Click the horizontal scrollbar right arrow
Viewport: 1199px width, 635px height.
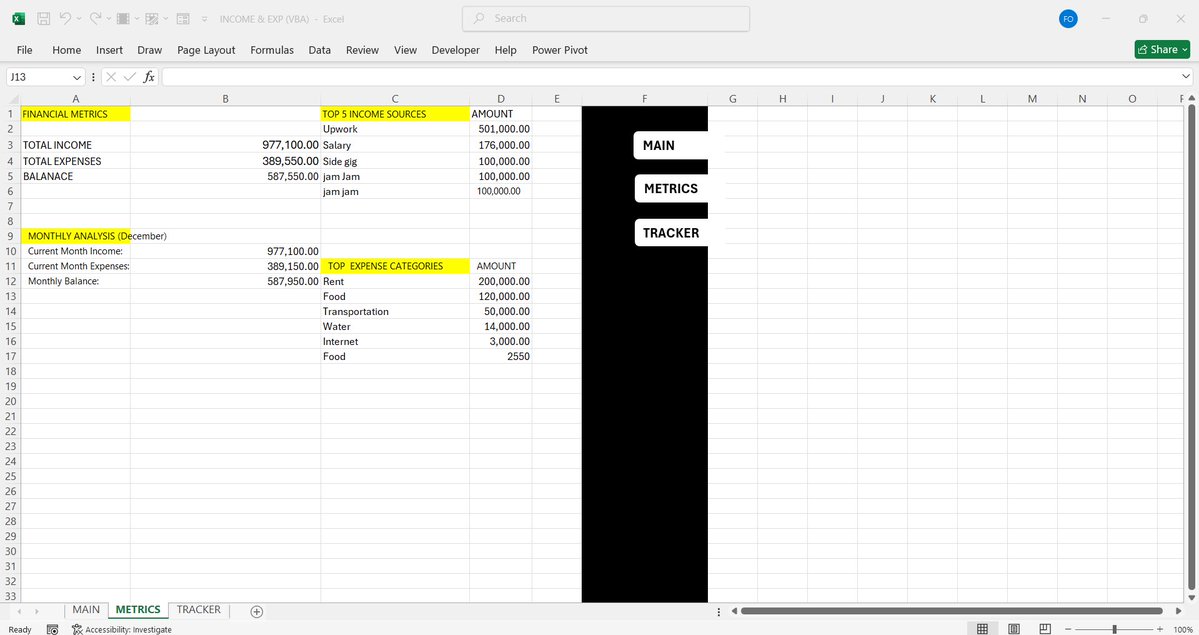coord(1178,611)
